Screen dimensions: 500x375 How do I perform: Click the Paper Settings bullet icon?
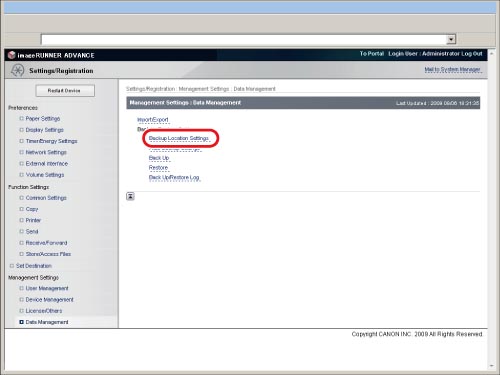pos(21,119)
